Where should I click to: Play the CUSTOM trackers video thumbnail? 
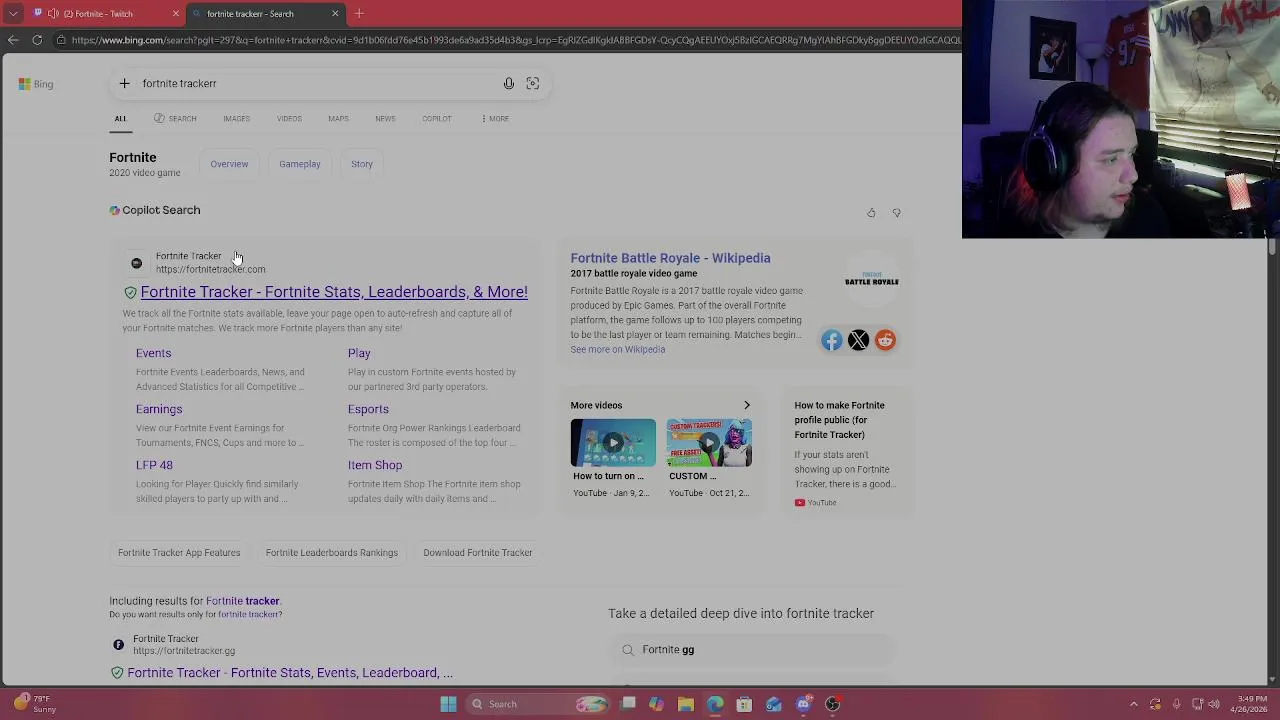709,443
